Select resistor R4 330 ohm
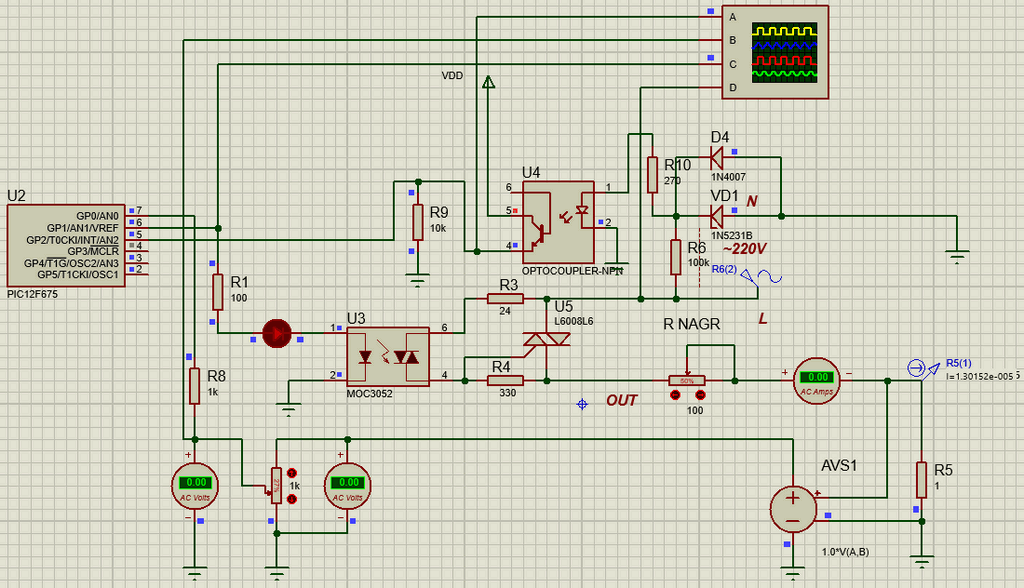Viewport: 1024px width, 588px height. point(505,380)
